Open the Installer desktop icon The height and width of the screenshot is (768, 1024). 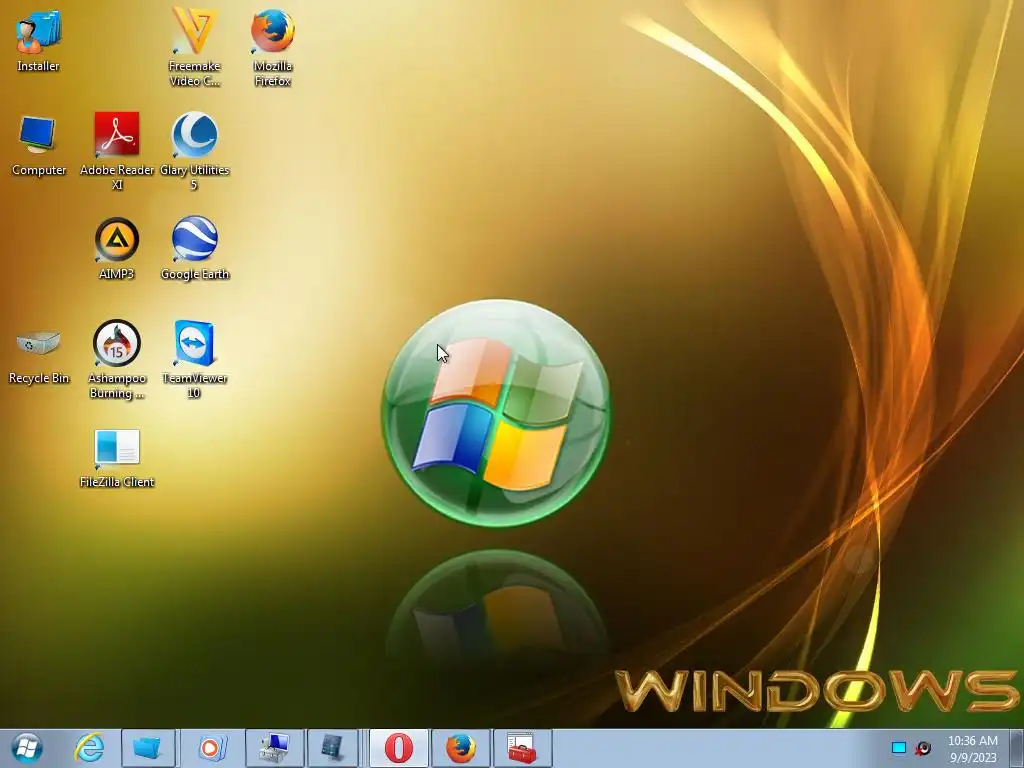(38, 40)
